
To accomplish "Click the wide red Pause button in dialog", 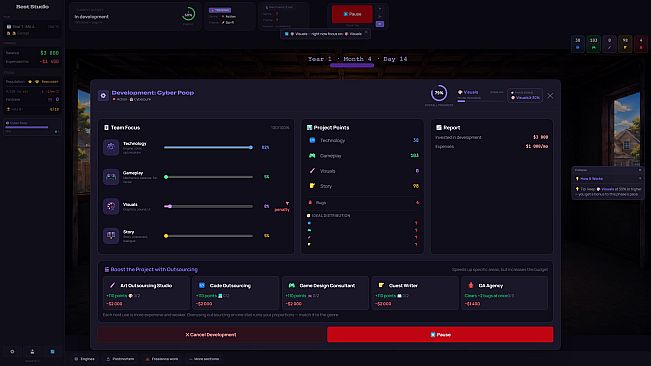I will 440,334.
